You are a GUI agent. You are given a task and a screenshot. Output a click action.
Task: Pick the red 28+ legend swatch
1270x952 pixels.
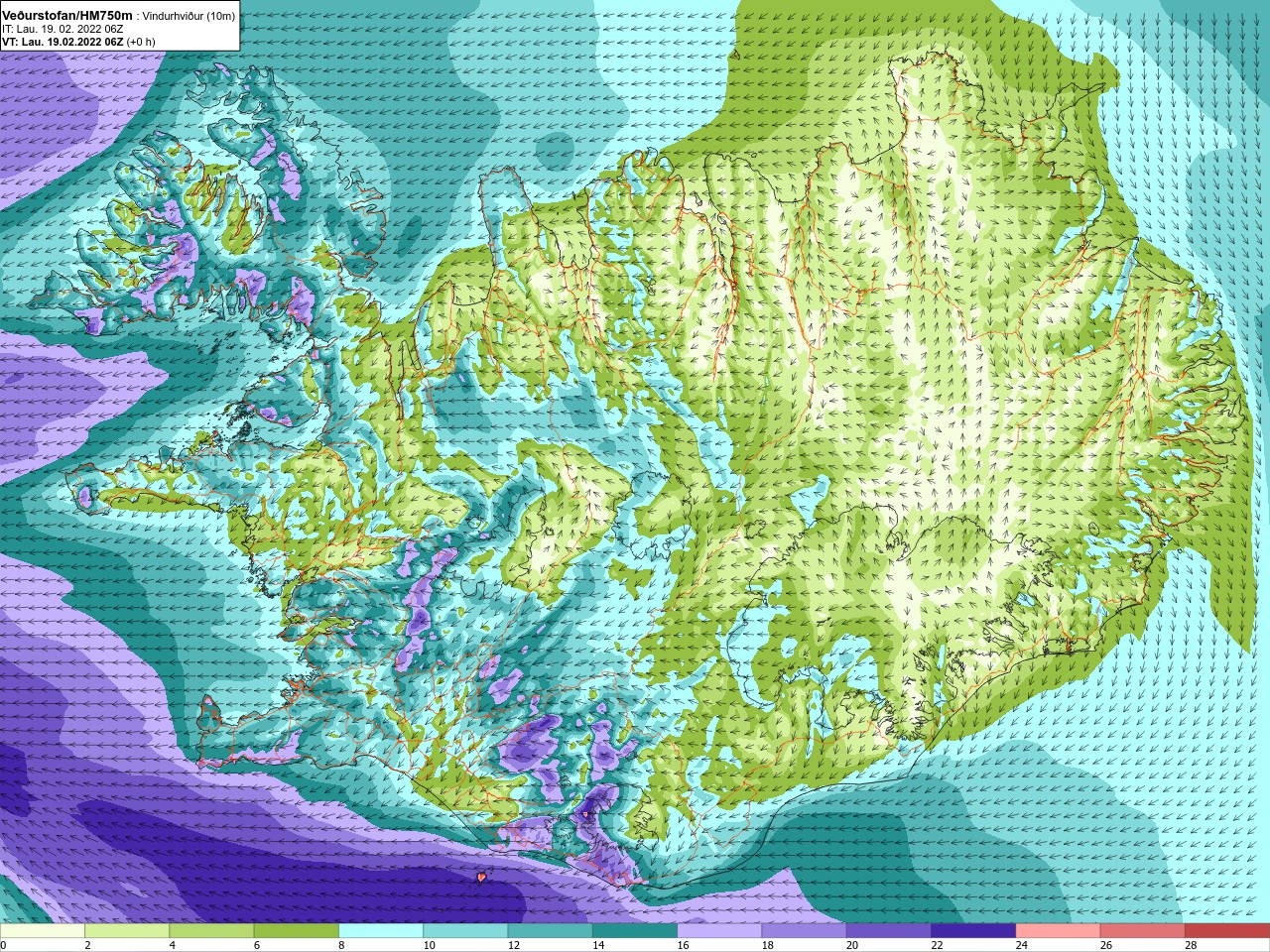coord(1227,931)
